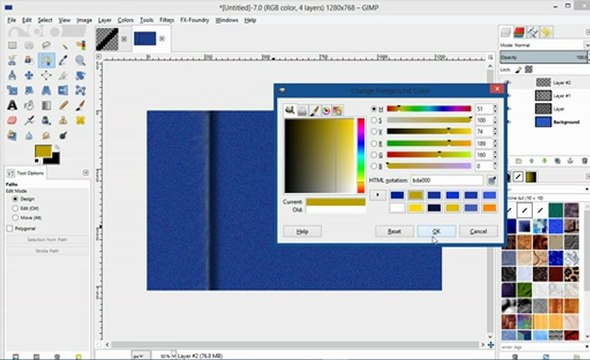
Task: Select the Text tool
Action: click(x=12, y=105)
